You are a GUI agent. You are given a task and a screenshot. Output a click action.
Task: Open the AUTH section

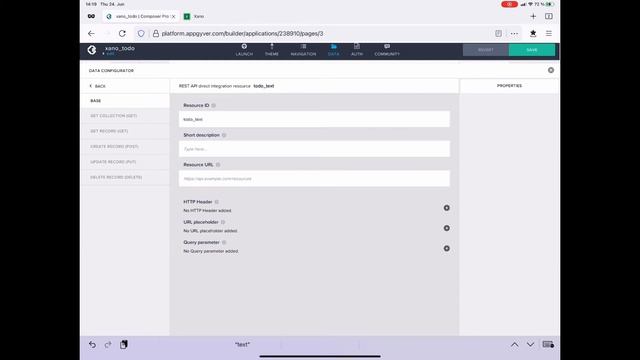[357, 50]
